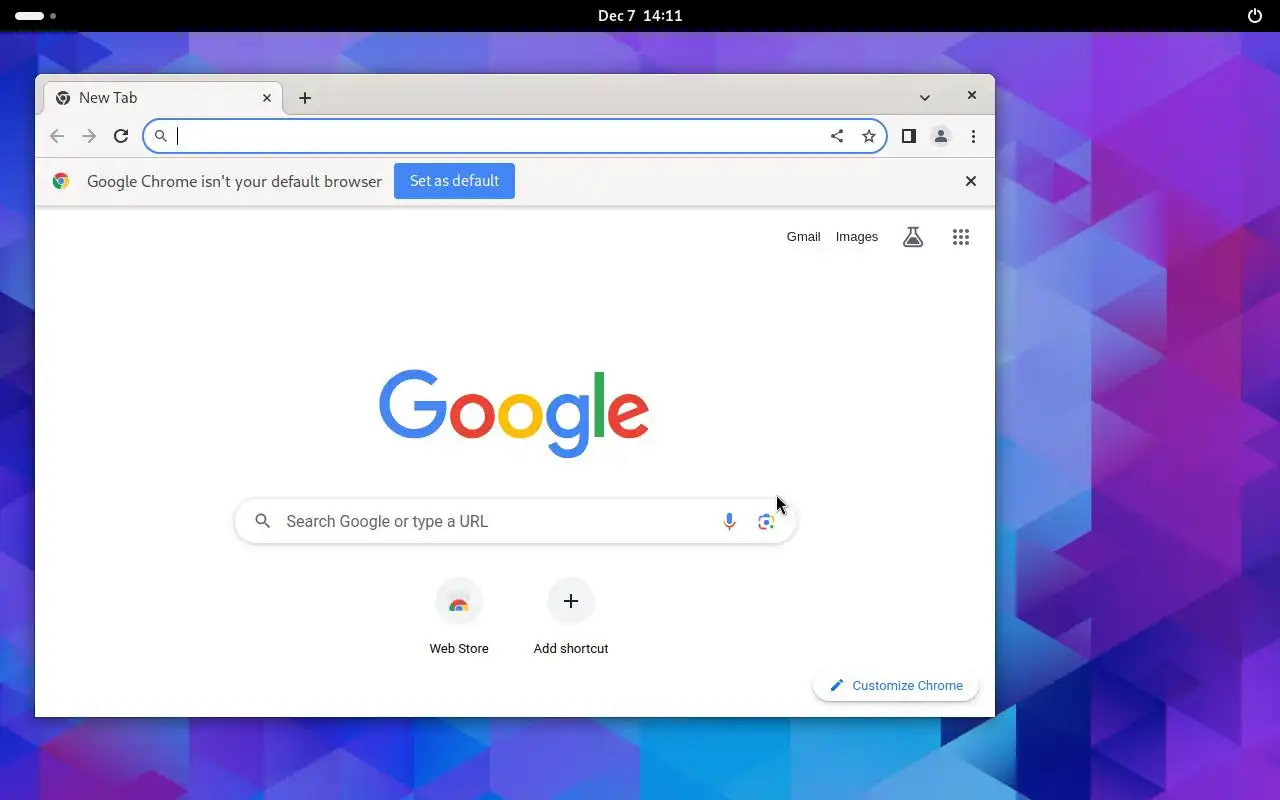Click the 'isn't your default browser' text
This screenshot has width=1280, height=800.
[x=294, y=181]
